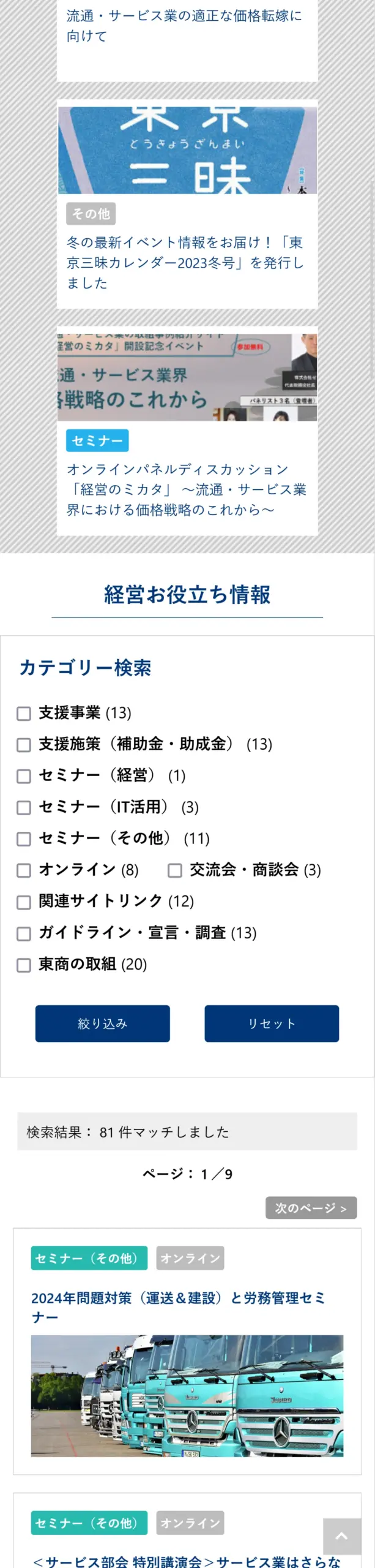Toggle the 交流会・商談会 checkbox
The width and height of the screenshot is (375, 1568).
(x=175, y=870)
